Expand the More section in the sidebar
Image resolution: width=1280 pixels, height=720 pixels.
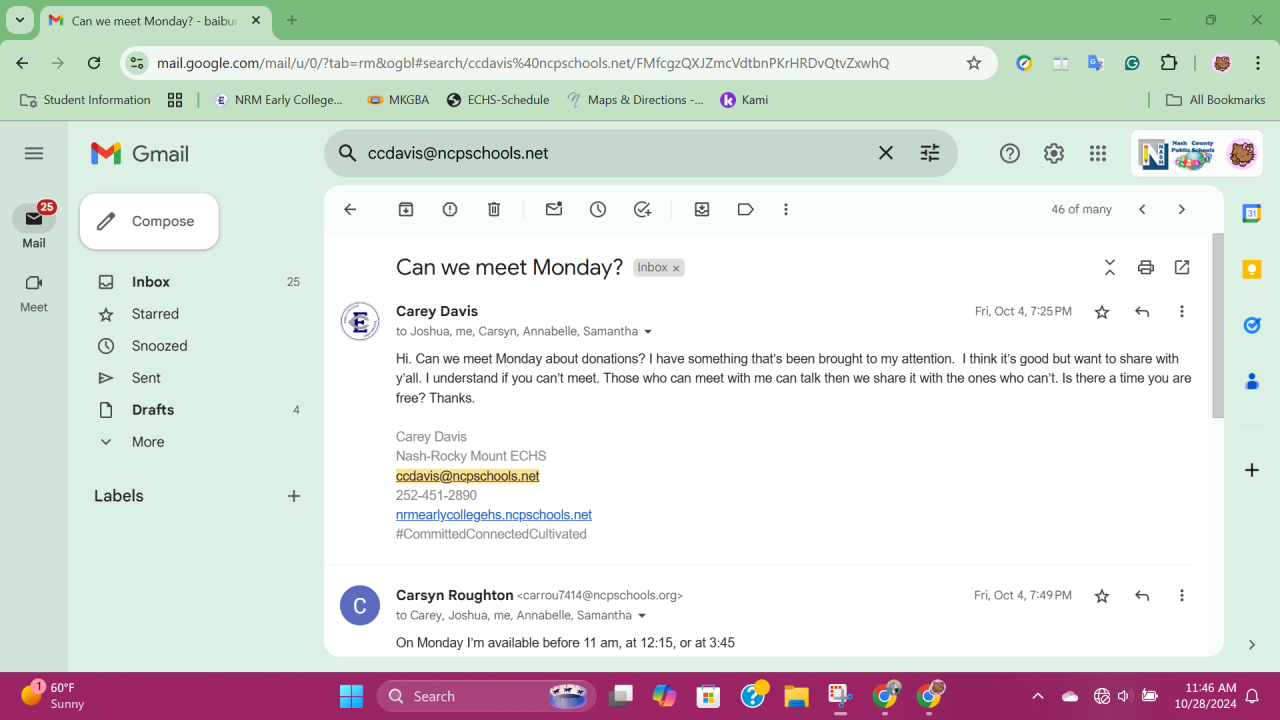148,442
